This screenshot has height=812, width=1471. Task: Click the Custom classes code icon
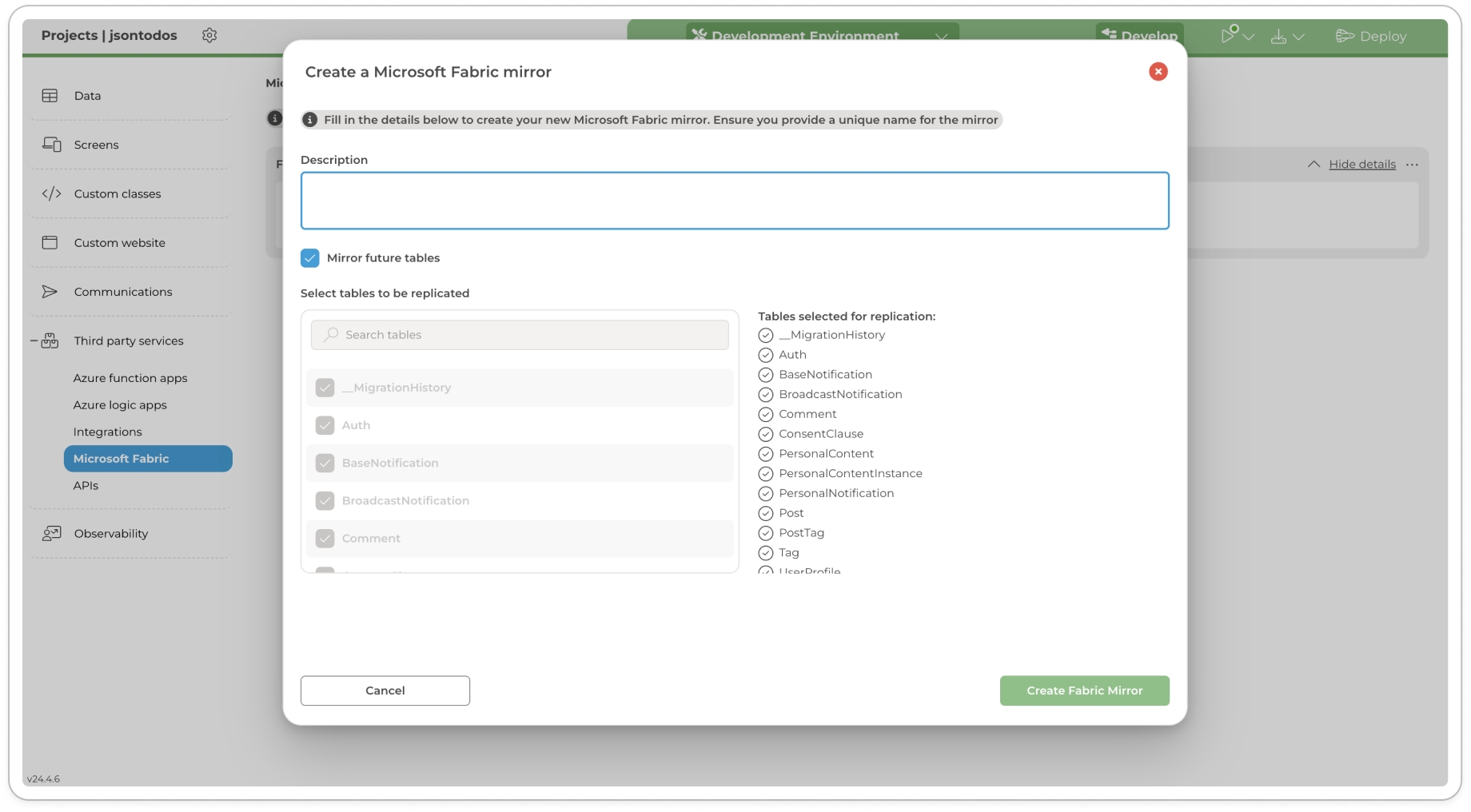click(x=51, y=193)
